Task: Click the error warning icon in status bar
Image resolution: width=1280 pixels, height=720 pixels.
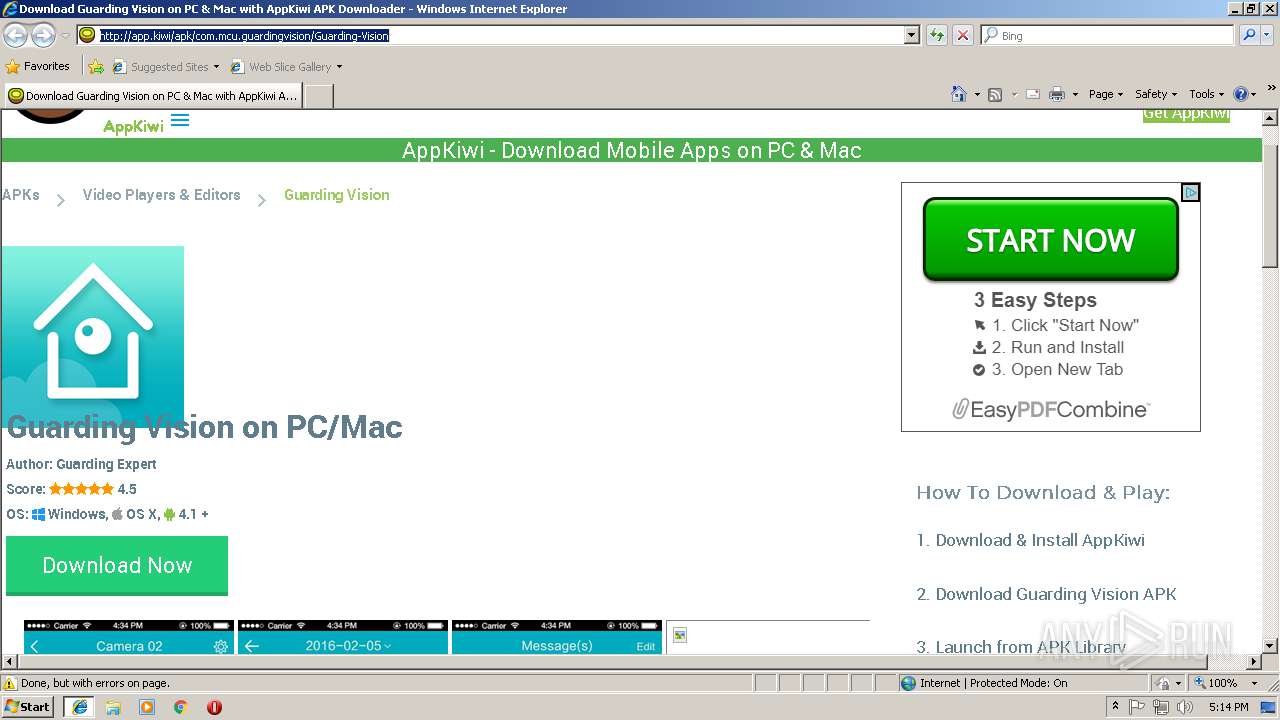Action: 10,683
